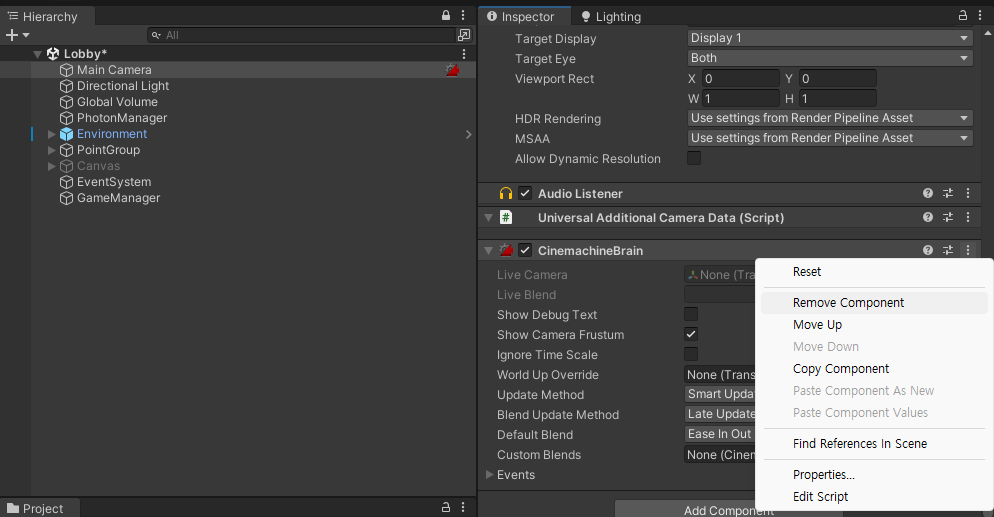The width and height of the screenshot is (994, 517).
Task: Disable the Audio Listener component checkbox
Action: [525, 193]
